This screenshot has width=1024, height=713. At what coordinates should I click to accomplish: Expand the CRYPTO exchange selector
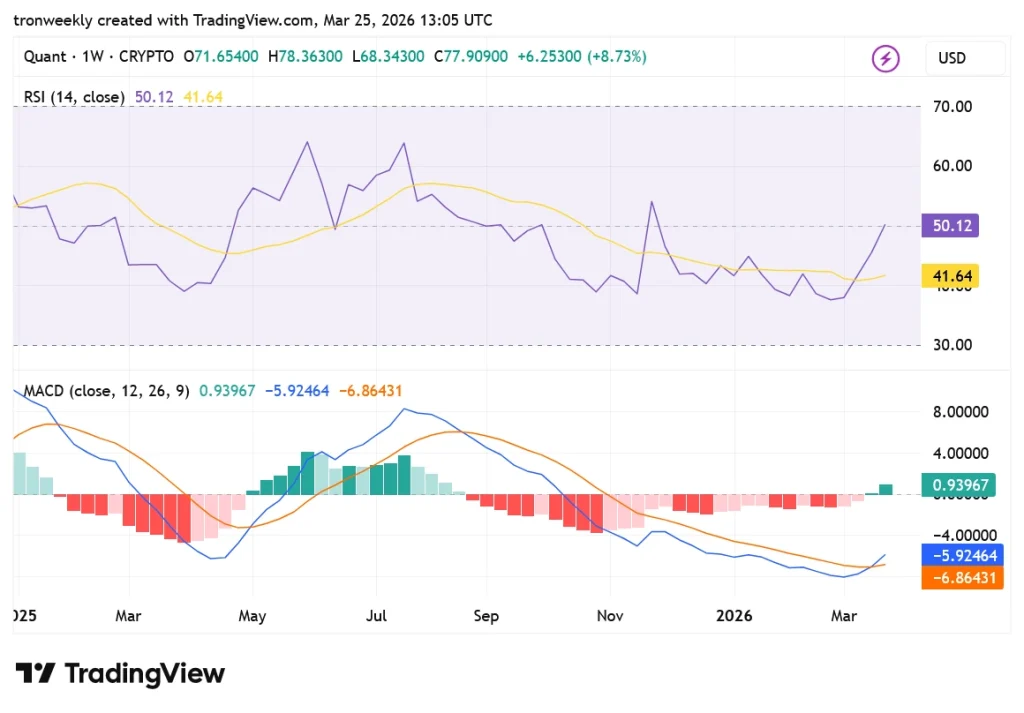(146, 57)
